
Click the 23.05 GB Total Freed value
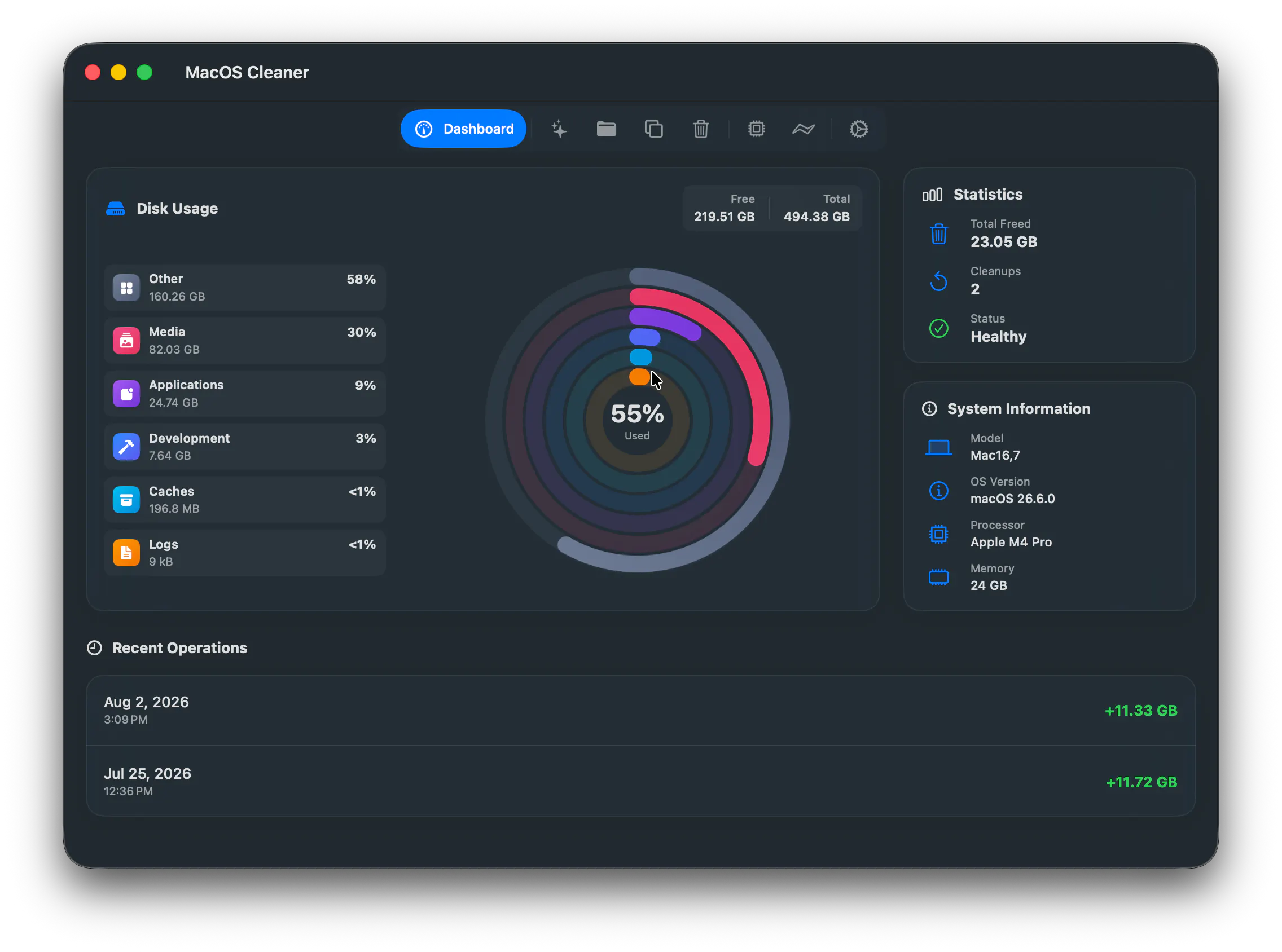1004,241
